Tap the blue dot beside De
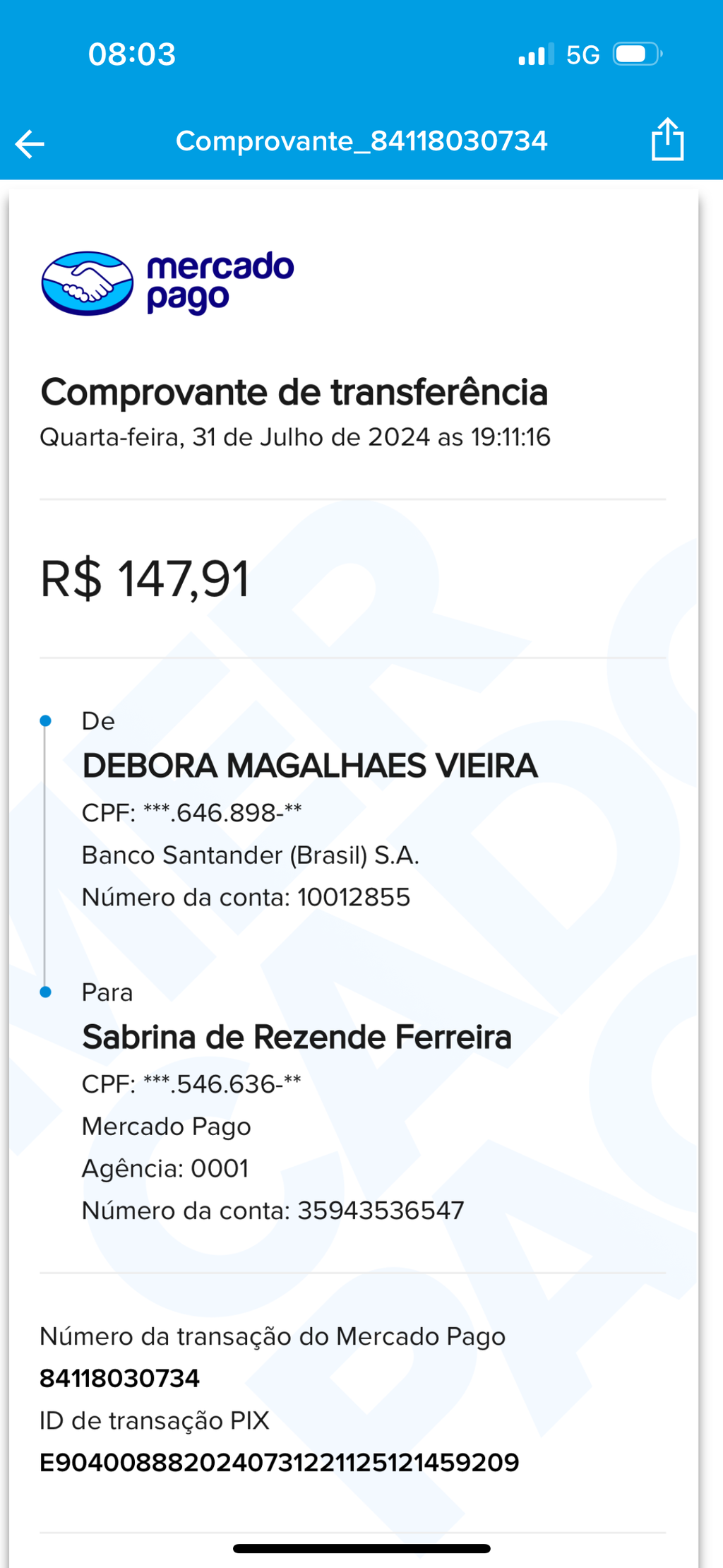The image size is (723, 1568). click(x=46, y=721)
